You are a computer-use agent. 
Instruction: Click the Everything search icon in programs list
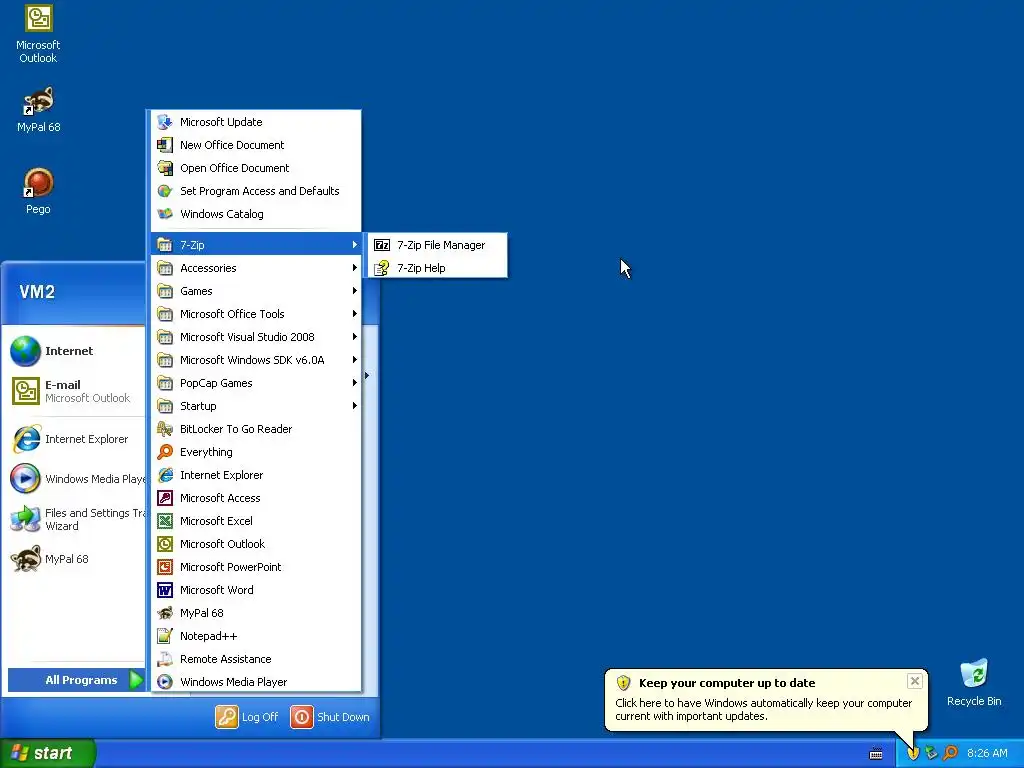[165, 452]
